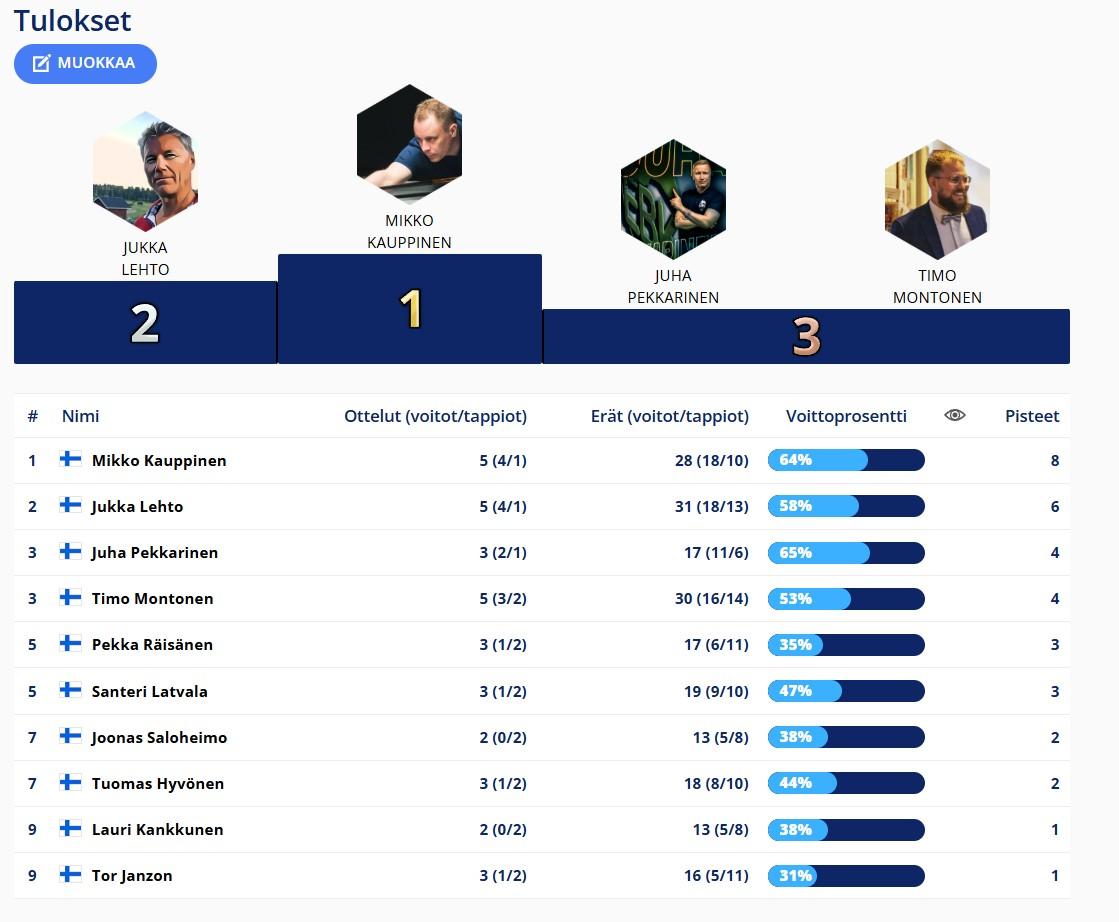Click the 64% win percentage bar
Viewport: 1119px width, 922px height.
[x=846, y=460]
